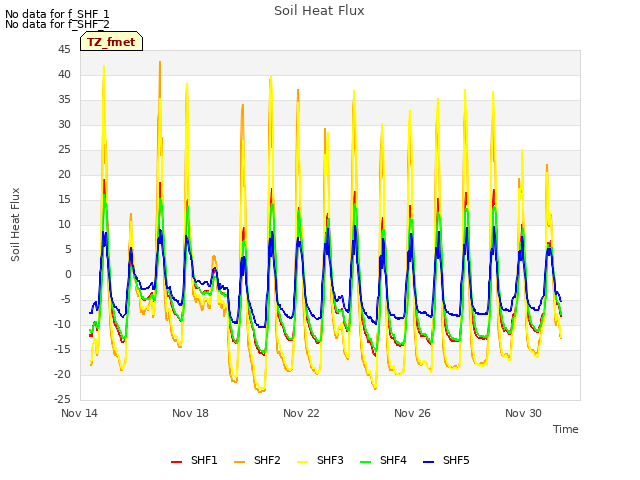Select the Nov 22 x-axis tick label
This screenshot has height=480, width=640.
301,413
